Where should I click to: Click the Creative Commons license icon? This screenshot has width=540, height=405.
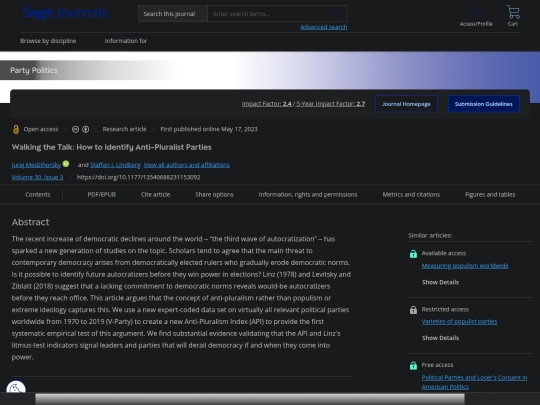point(75,129)
